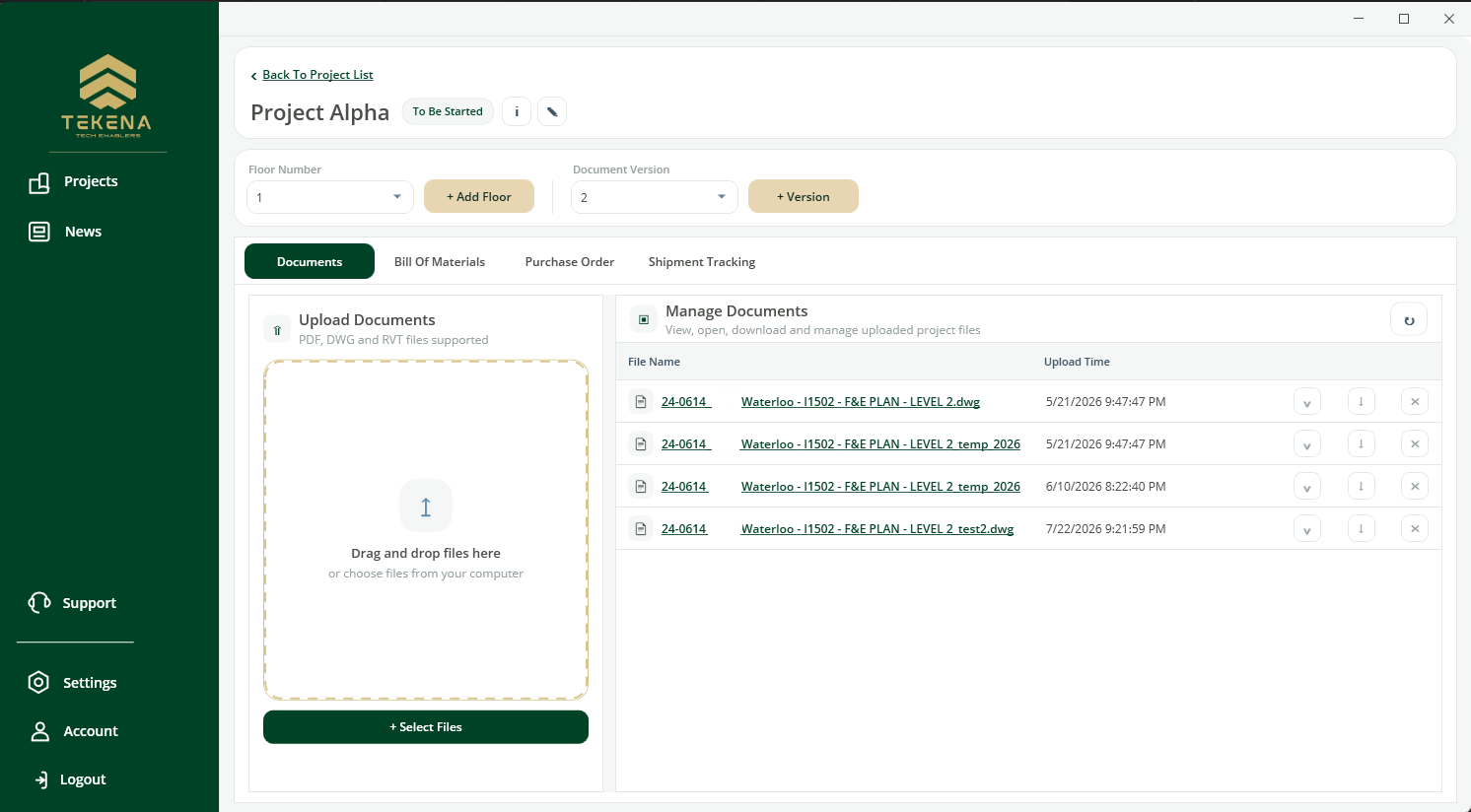1471x812 pixels.
Task: Open the temp_2026 file link uploaded 6/10/2026
Action: tap(880, 487)
